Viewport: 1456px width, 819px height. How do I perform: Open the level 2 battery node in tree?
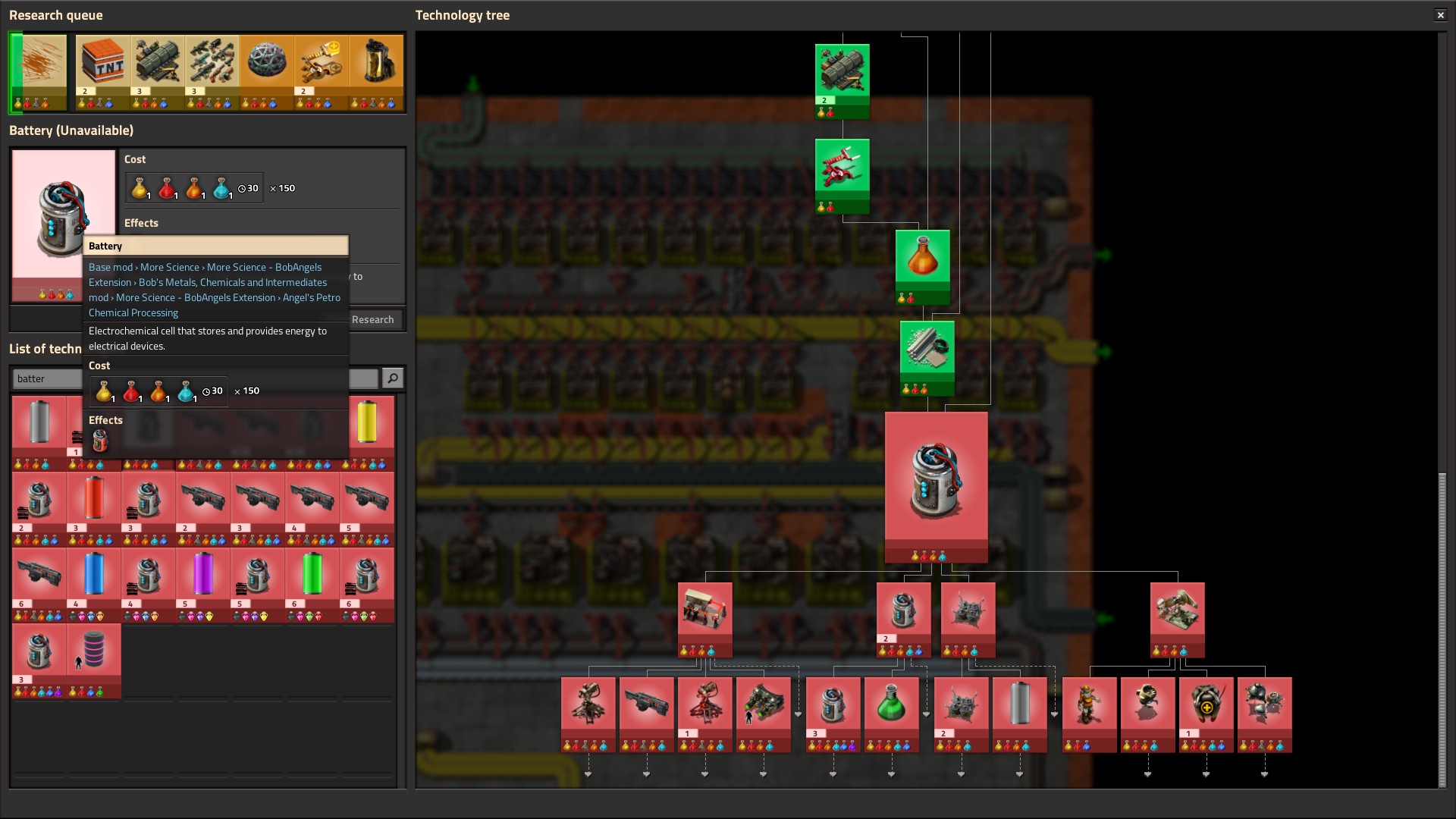point(903,620)
